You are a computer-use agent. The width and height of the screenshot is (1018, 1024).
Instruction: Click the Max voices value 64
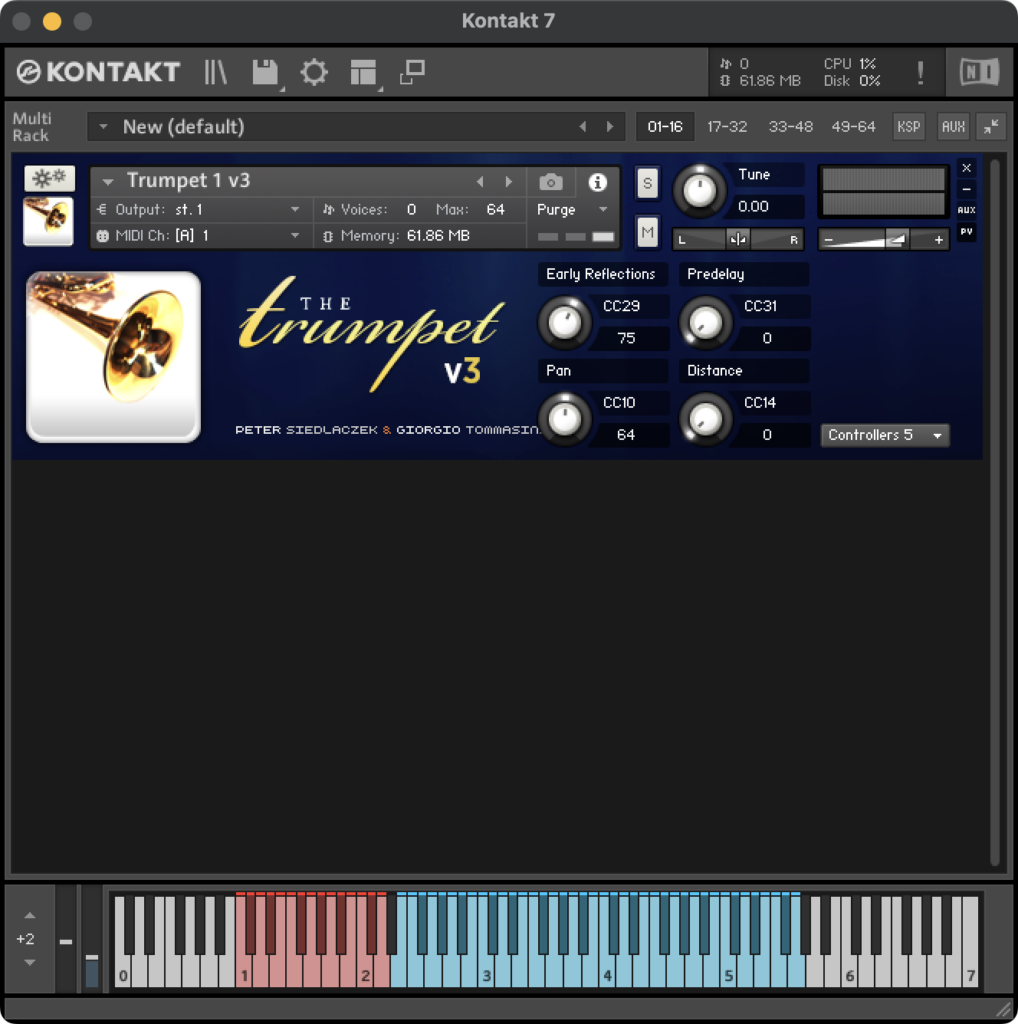[496, 210]
